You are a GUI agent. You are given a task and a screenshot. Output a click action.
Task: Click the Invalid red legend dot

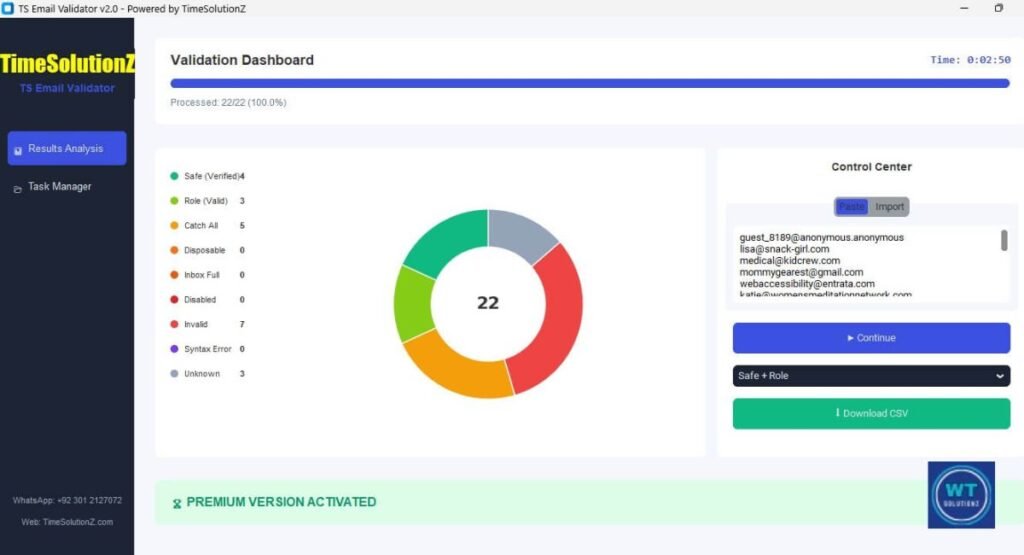174,324
